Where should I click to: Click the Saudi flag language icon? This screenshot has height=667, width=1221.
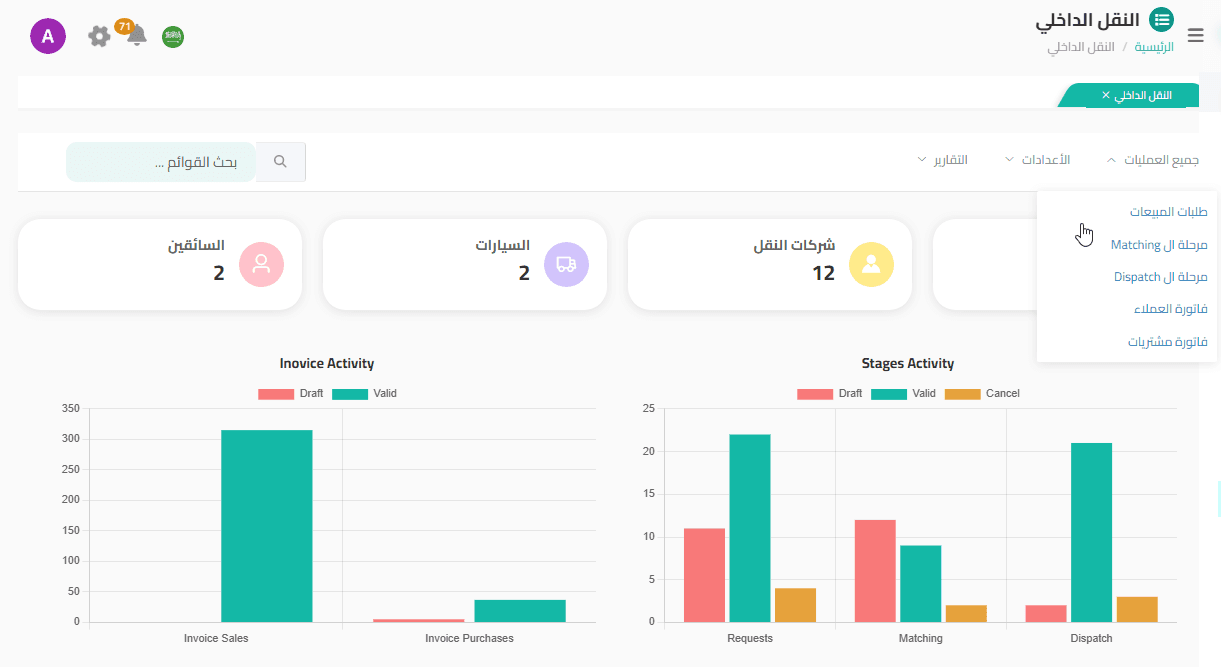tap(173, 37)
